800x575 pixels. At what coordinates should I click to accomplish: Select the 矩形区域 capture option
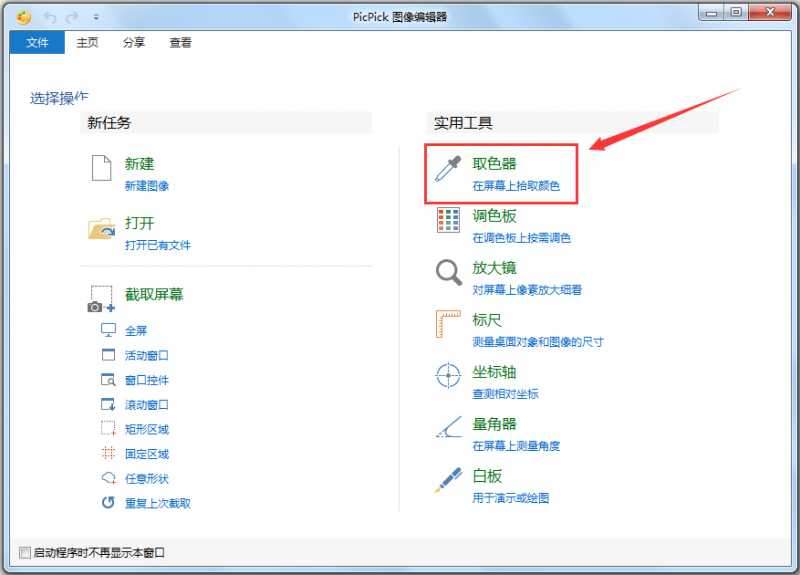146,430
